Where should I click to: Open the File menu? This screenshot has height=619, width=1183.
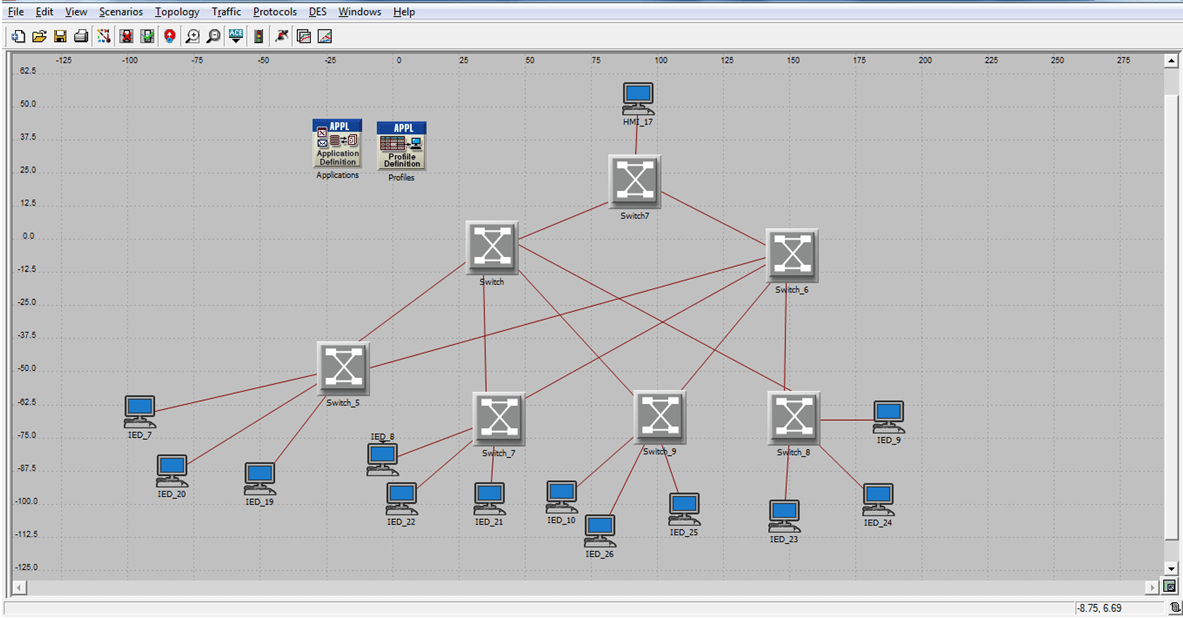(16, 11)
